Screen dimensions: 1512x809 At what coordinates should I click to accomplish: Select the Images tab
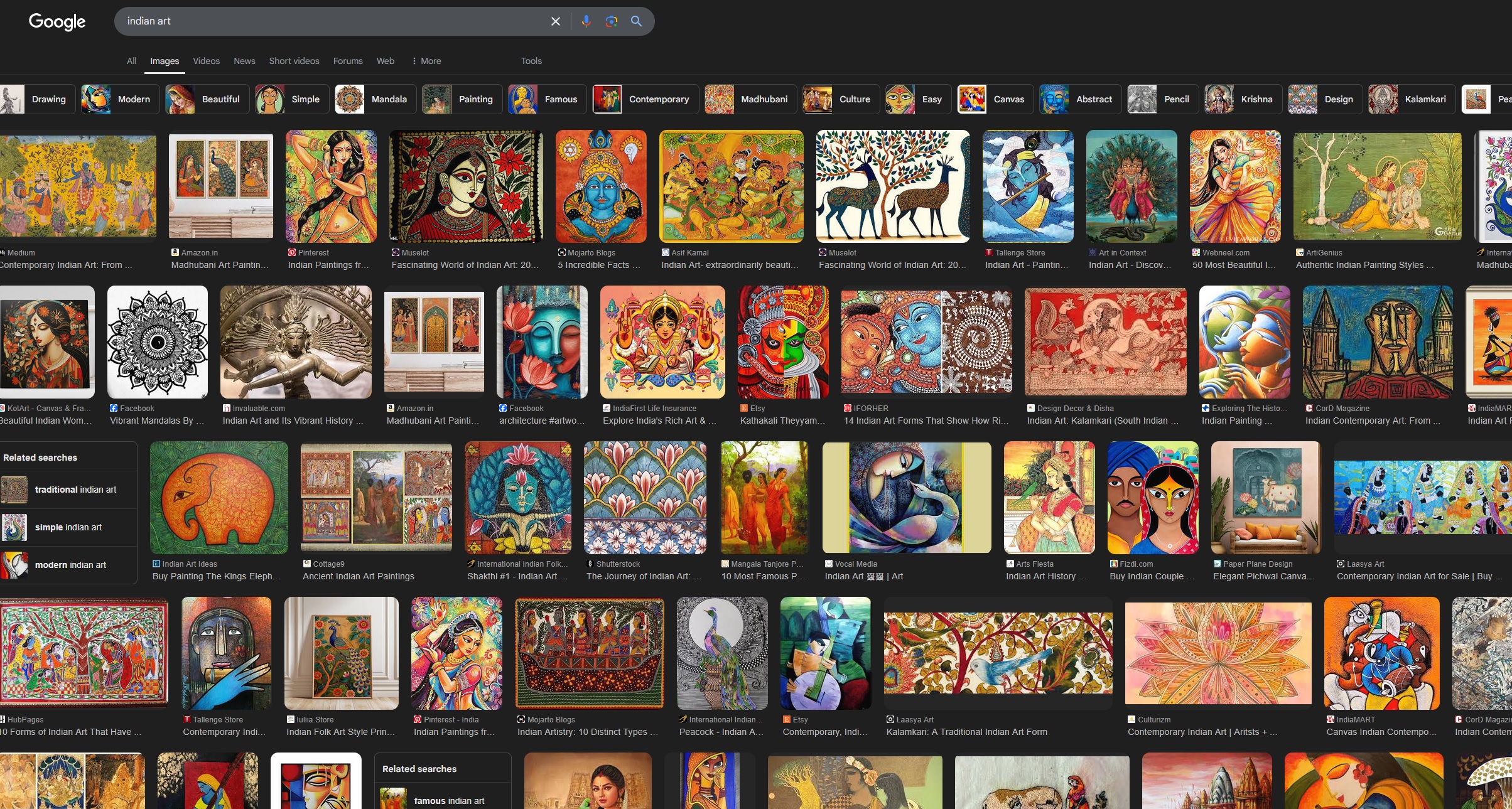(165, 61)
